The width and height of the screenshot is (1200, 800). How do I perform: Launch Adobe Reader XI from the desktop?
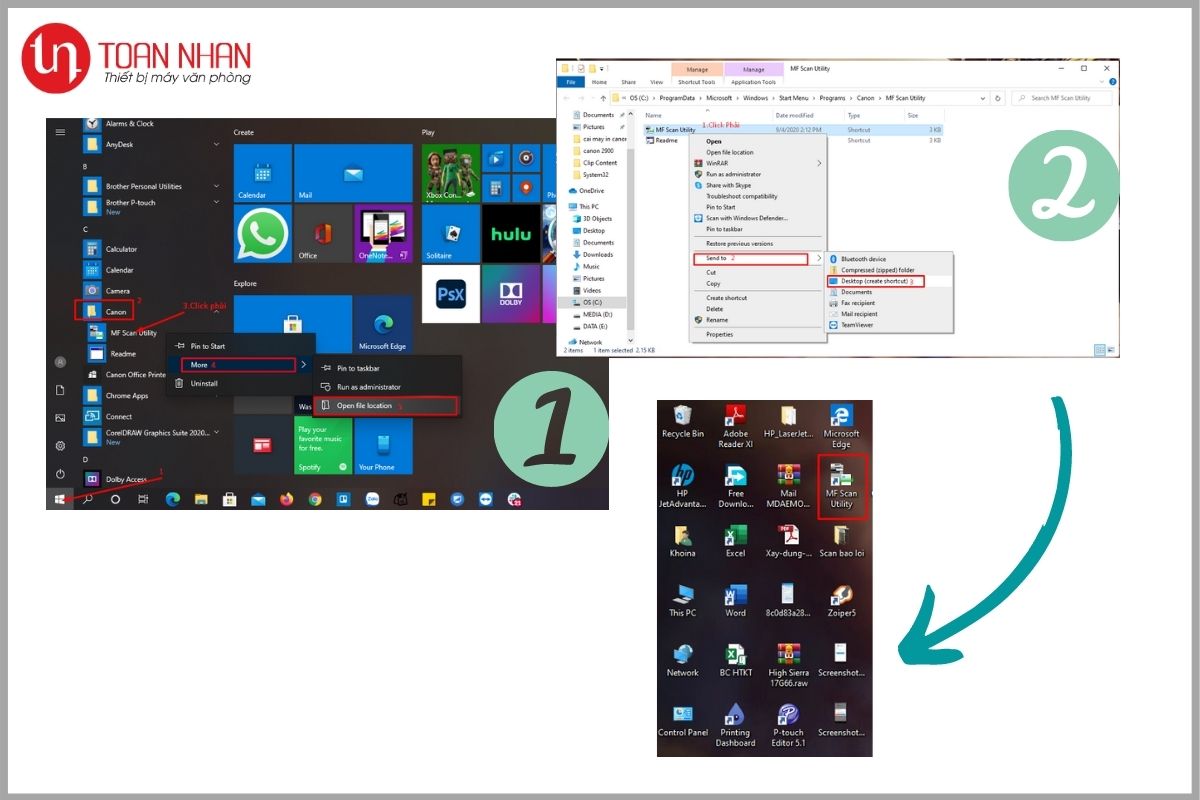pos(735,426)
